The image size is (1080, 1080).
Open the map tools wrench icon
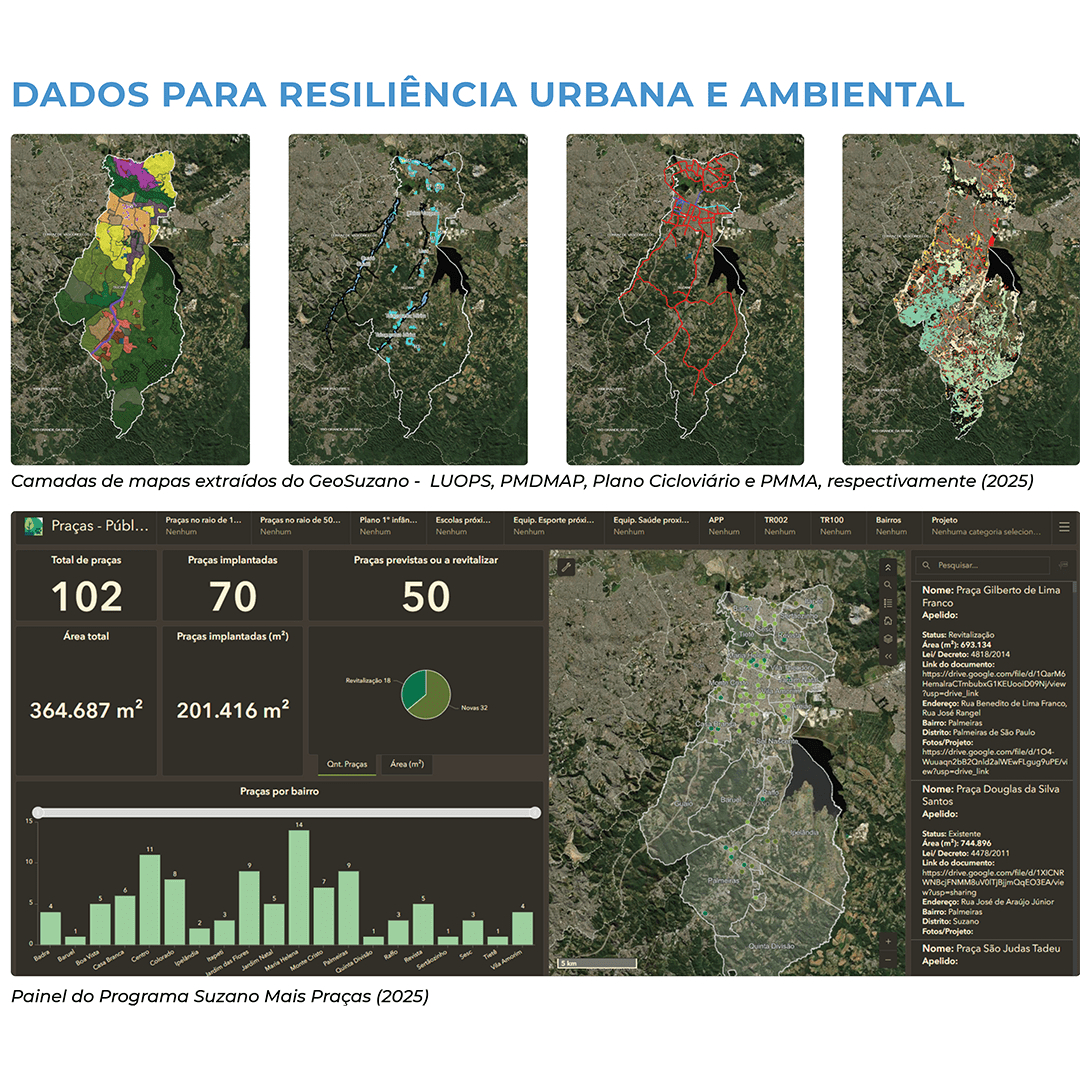pyautogui.click(x=565, y=567)
